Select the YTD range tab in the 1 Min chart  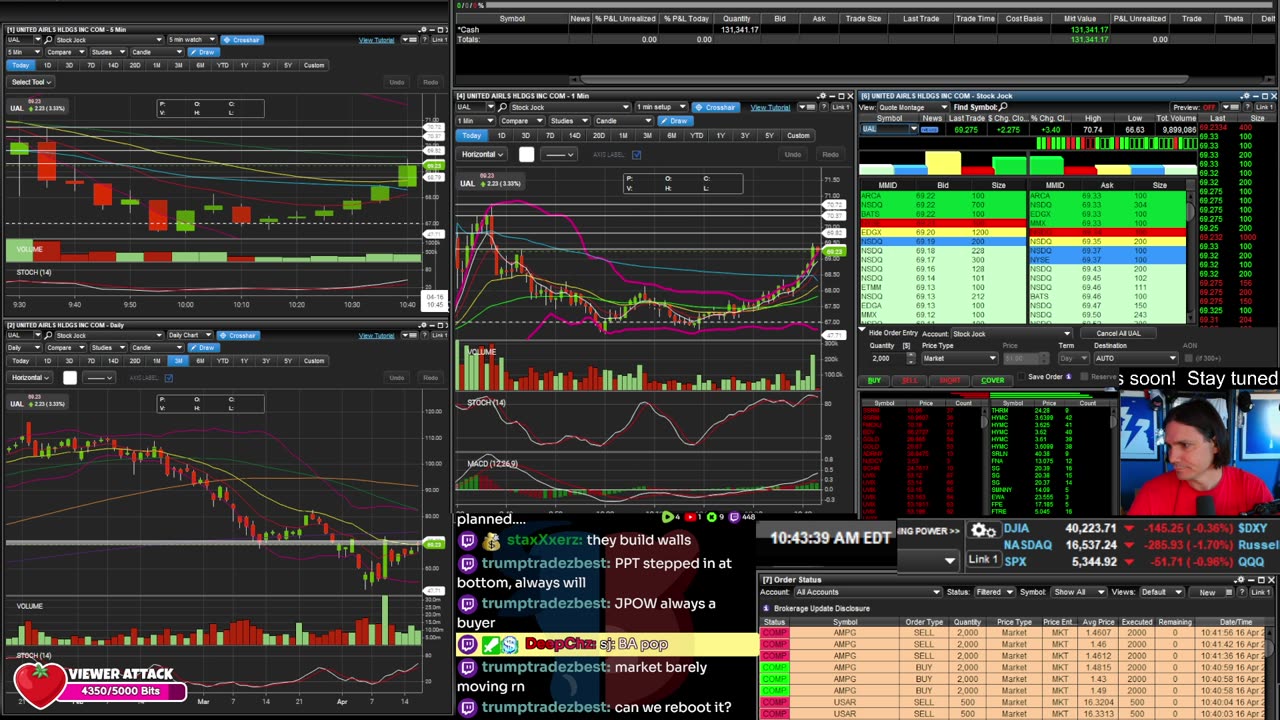(696, 136)
